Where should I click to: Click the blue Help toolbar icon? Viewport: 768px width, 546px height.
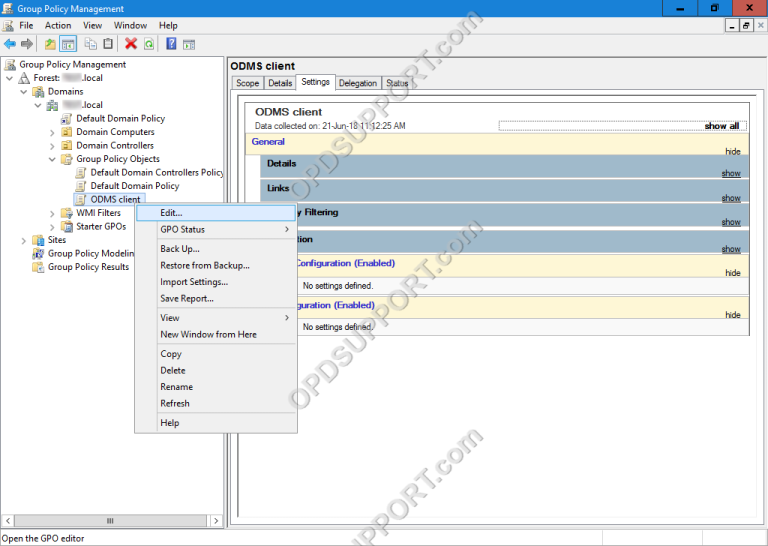click(x=171, y=44)
